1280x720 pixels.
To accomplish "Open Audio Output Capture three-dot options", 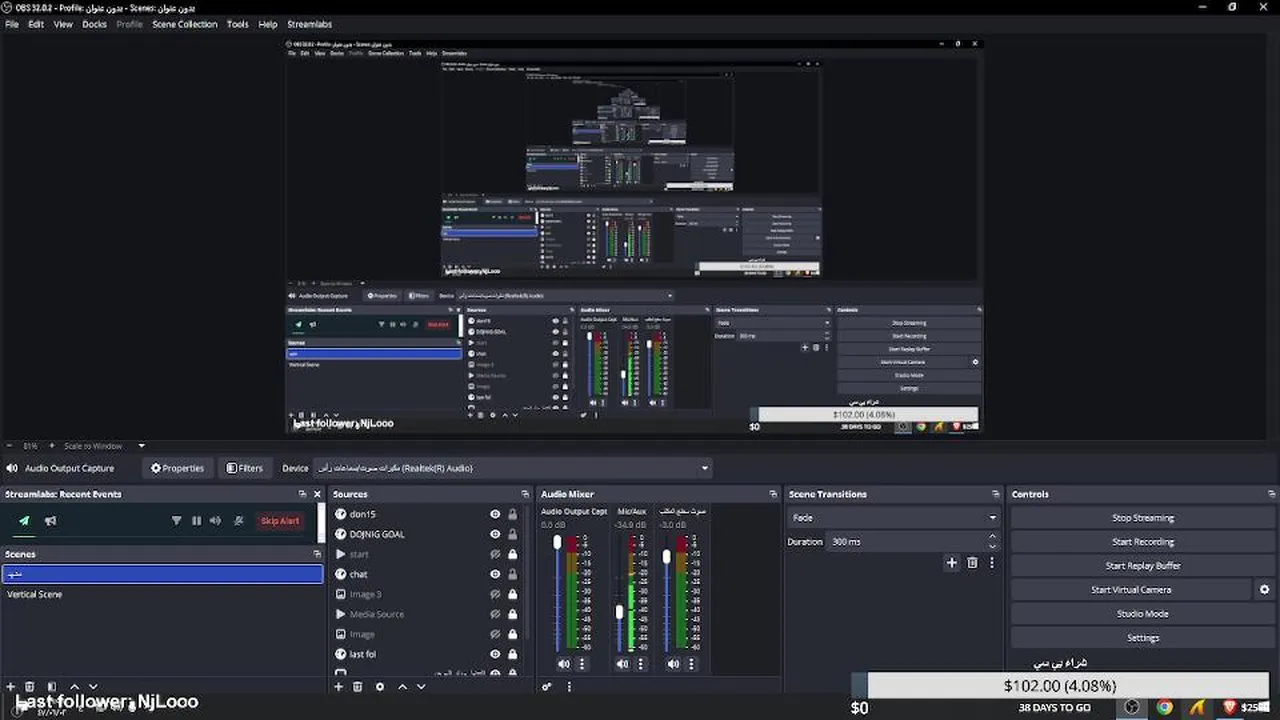I will coord(582,664).
